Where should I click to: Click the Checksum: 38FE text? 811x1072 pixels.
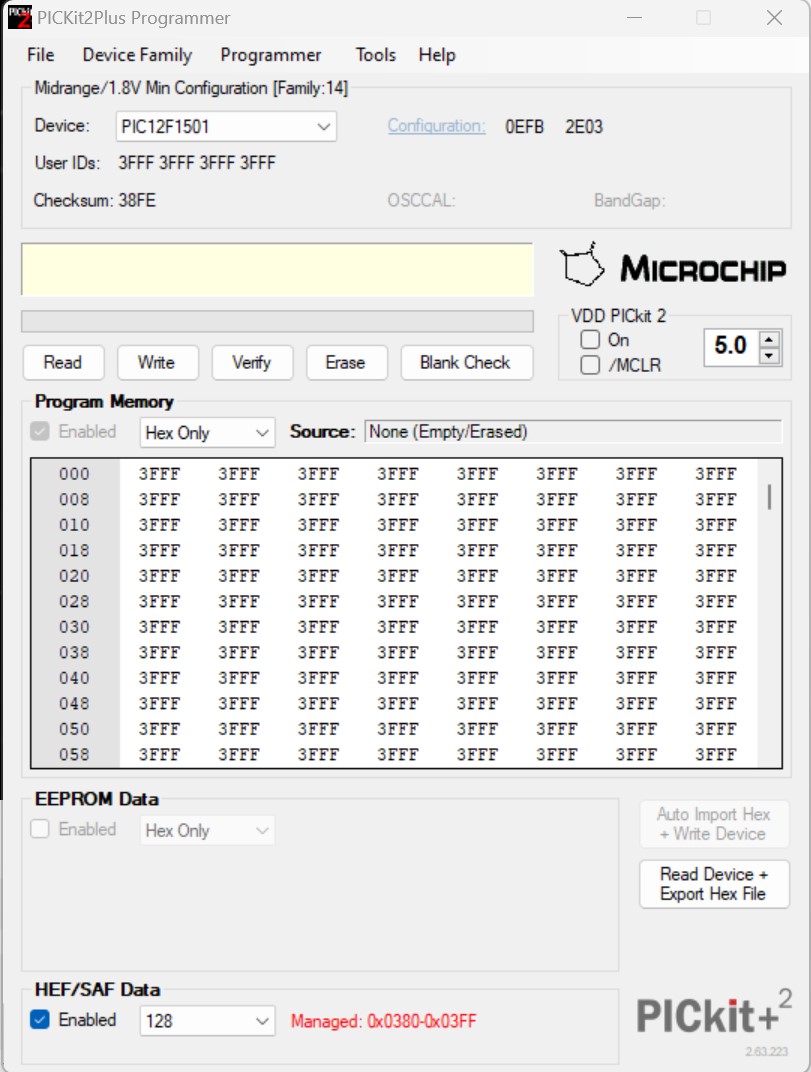(x=95, y=200)
